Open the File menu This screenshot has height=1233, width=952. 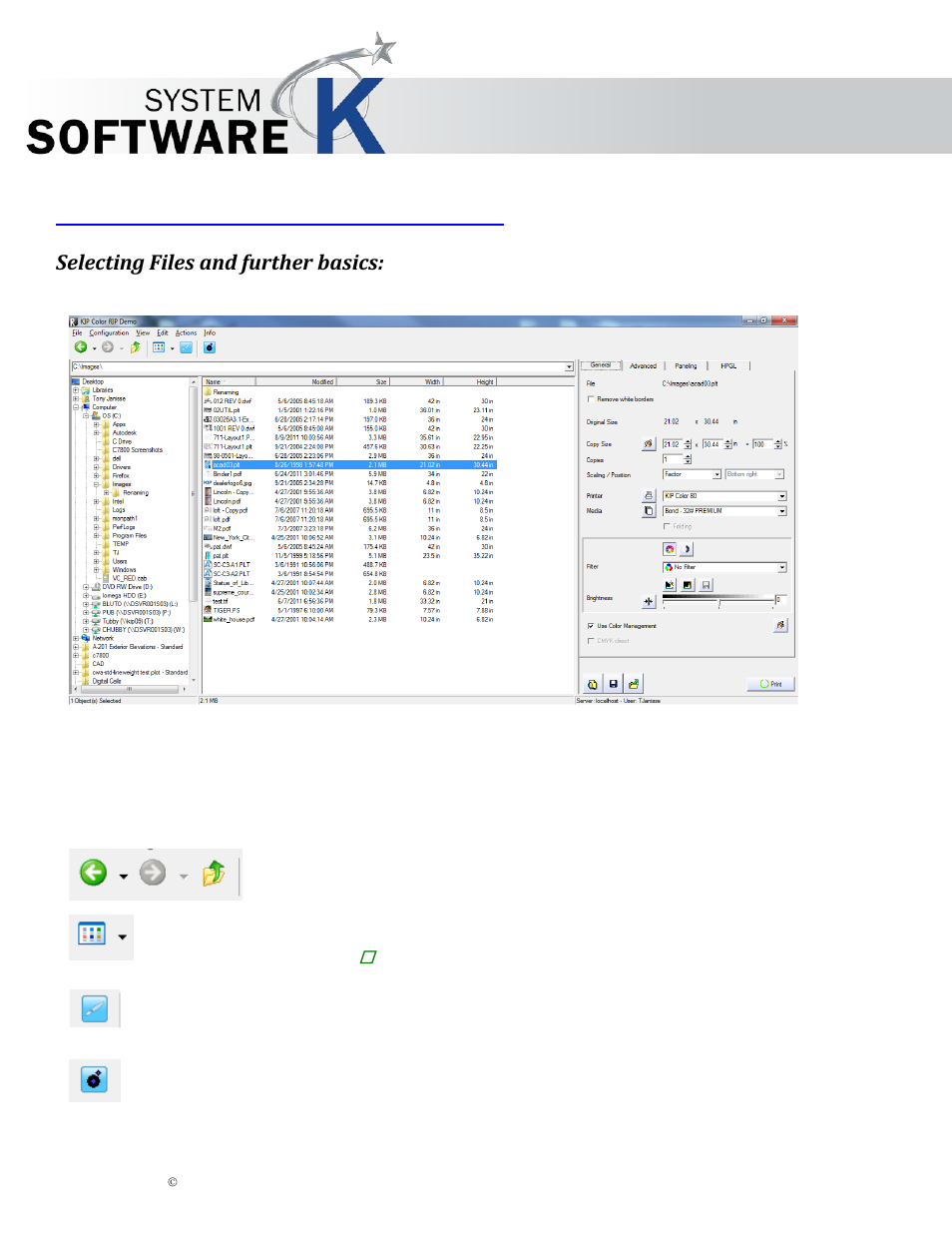tap(77, 333)
